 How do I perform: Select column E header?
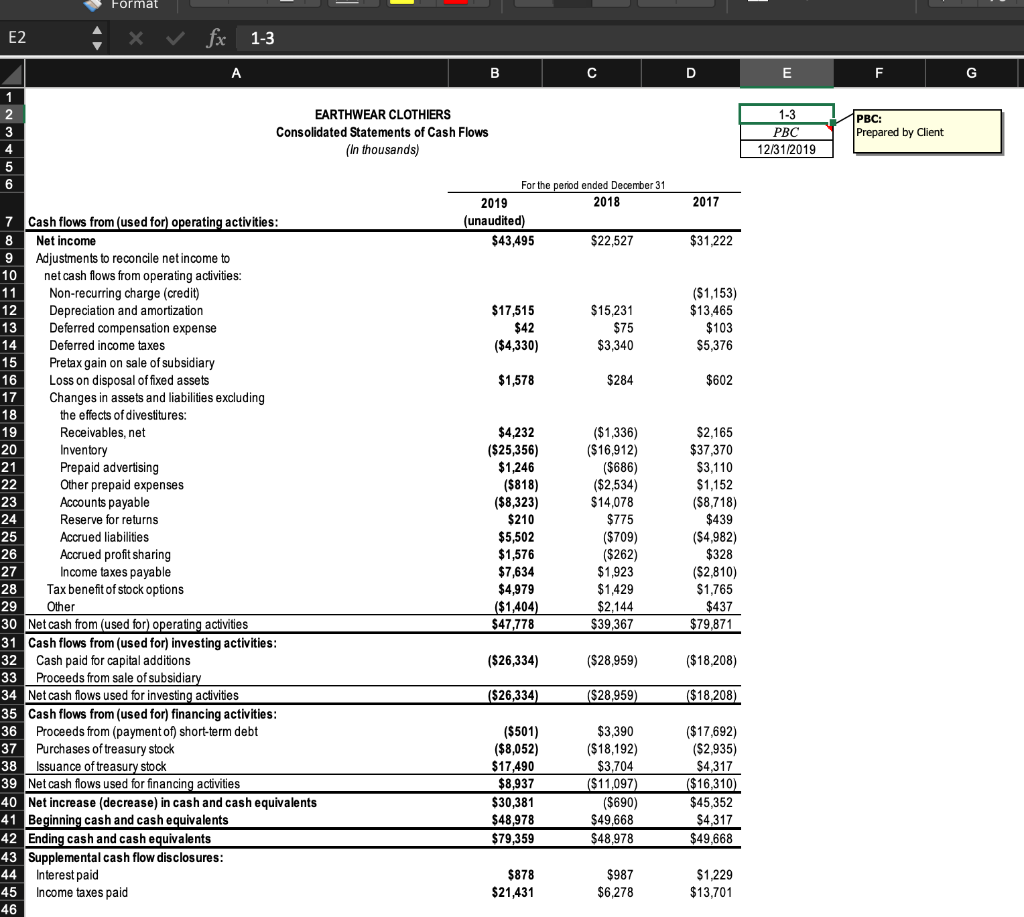click(x=787, y=73)
